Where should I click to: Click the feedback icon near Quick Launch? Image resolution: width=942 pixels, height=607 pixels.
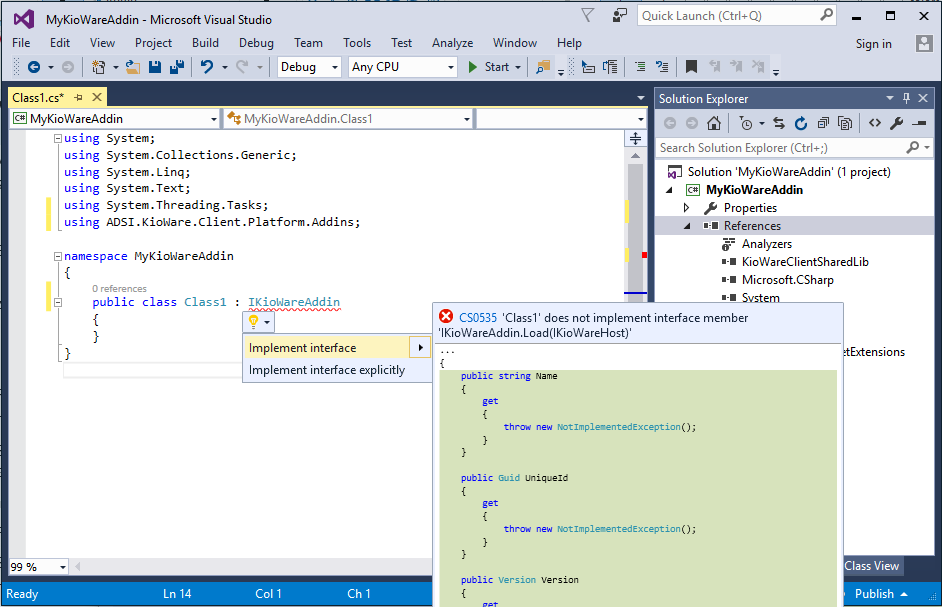[x=619, y=15]
